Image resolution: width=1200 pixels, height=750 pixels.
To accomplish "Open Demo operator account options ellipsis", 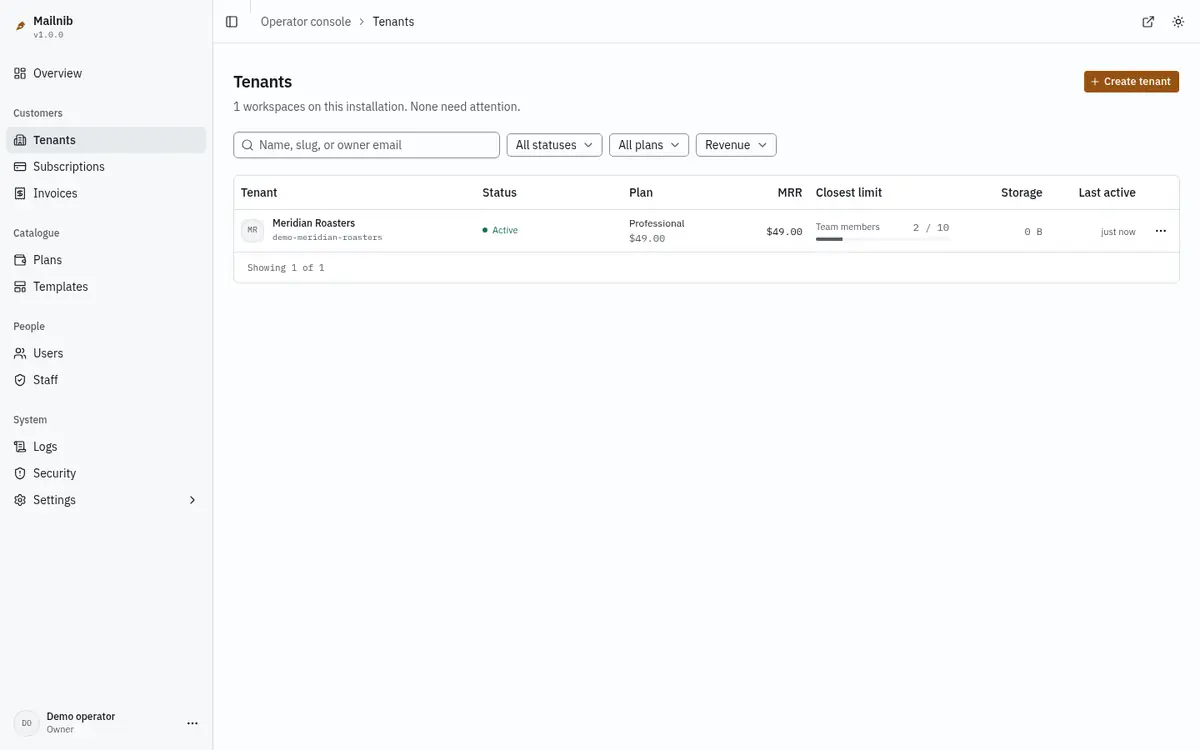I will pos(193,723).
